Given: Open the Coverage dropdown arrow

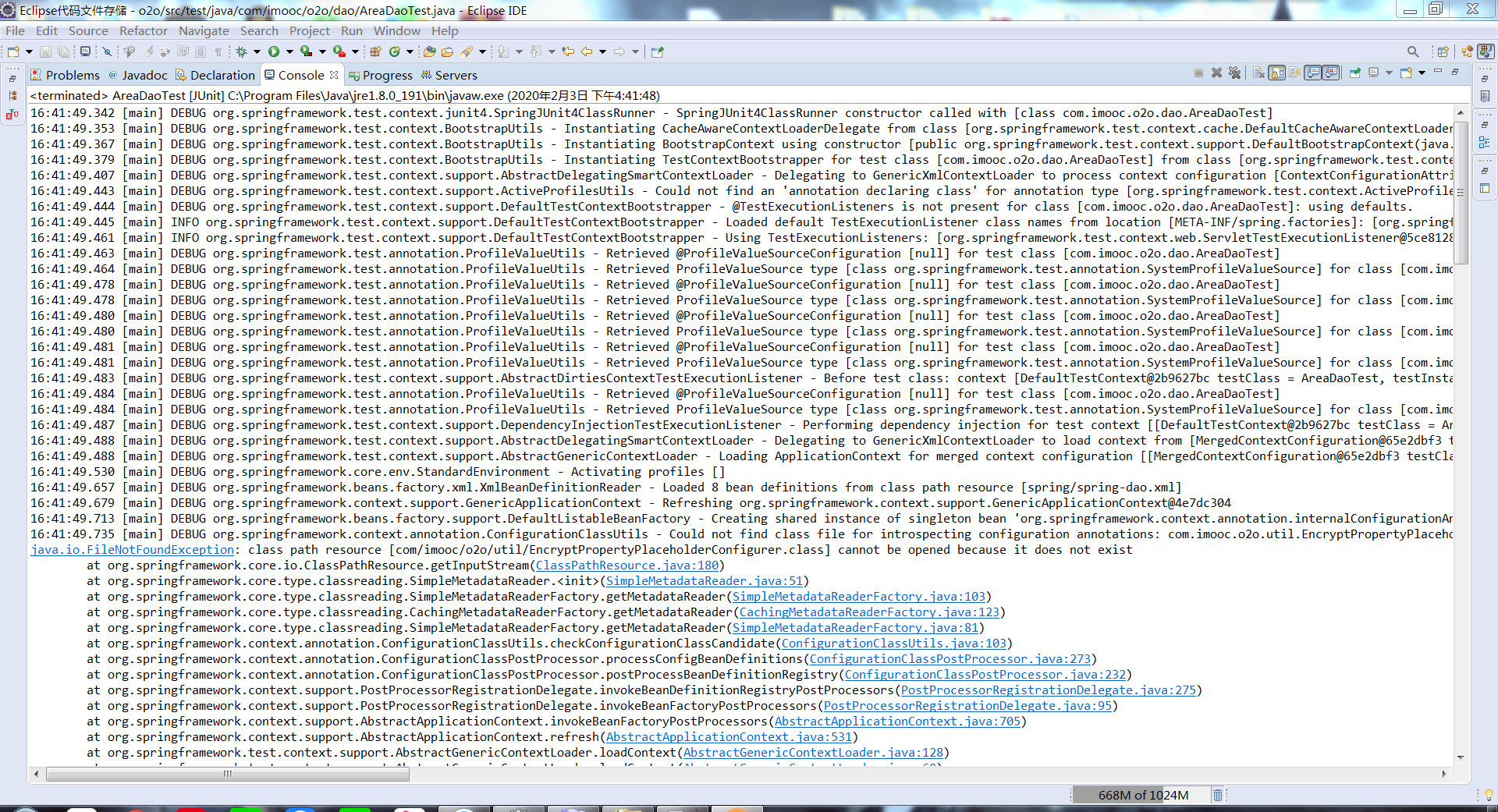Looking at the screenshot, I should [x=322, y=51].
